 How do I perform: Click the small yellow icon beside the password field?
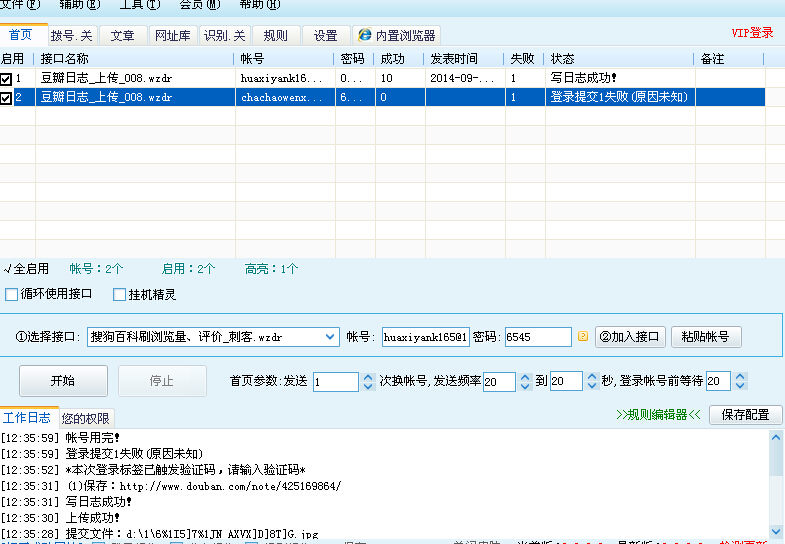click(x=582, y=337)
